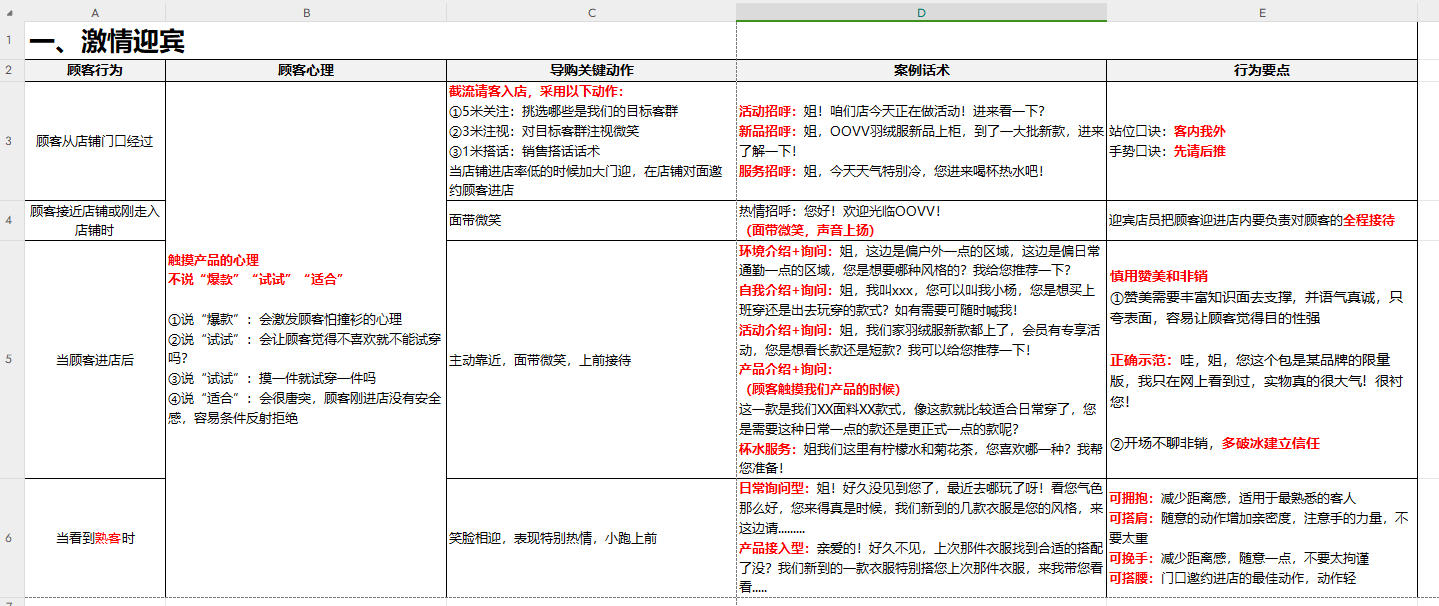This screenshot has height=606, width=1439.
Task: Click the title cell 一、激情迎宾
Action: point(106,42)
